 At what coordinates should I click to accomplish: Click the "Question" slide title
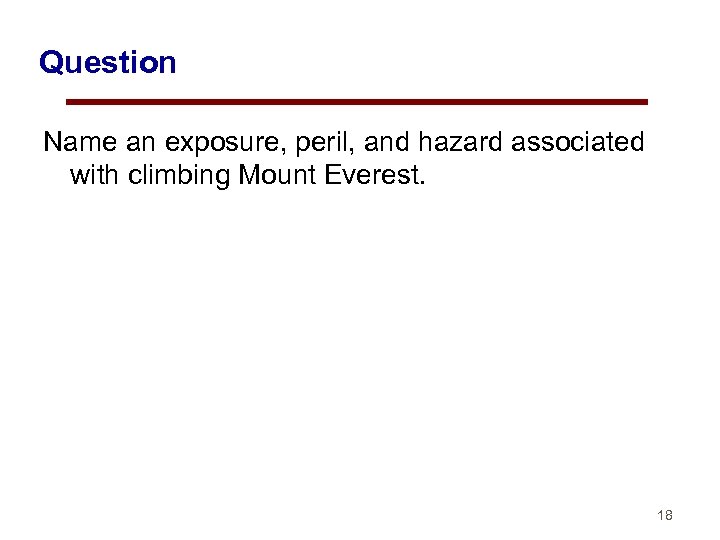click(107, 63)
